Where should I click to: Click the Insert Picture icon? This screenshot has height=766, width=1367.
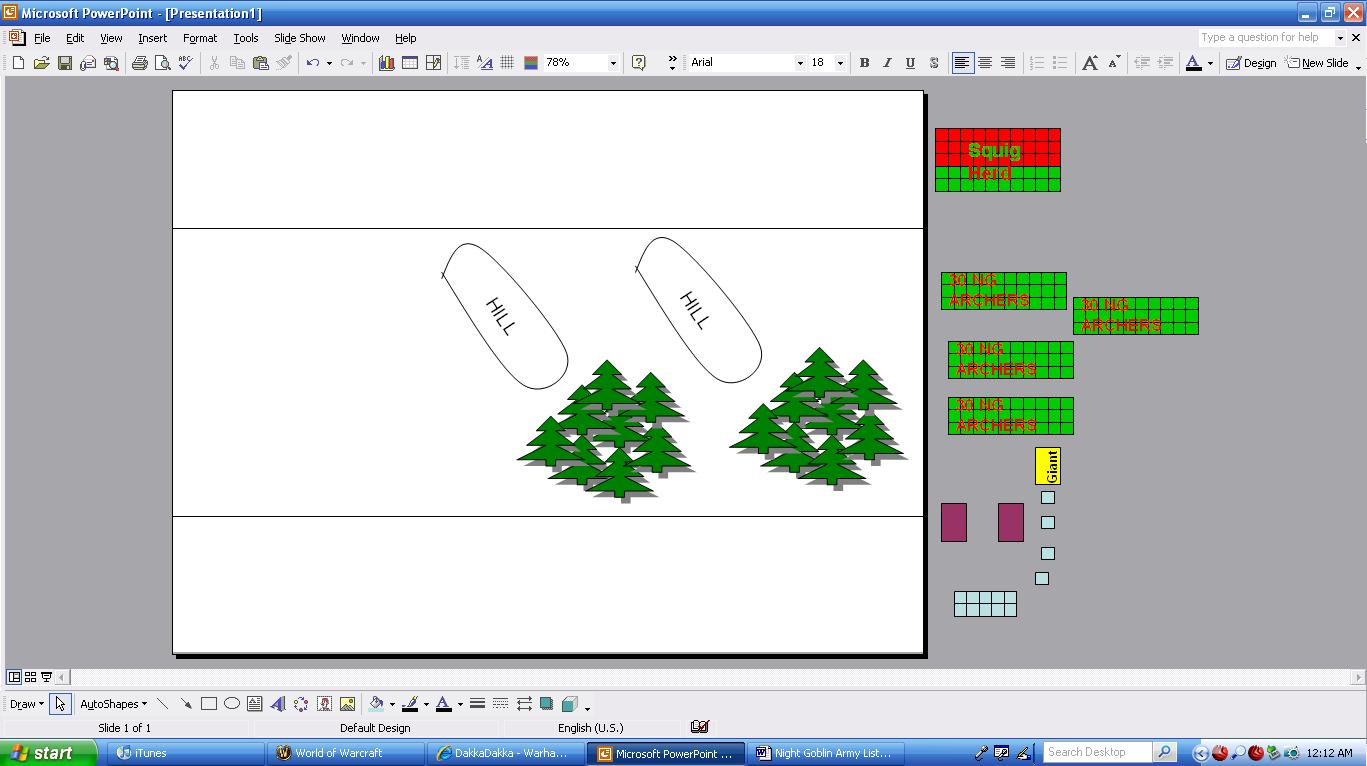(x=347, y=704)
